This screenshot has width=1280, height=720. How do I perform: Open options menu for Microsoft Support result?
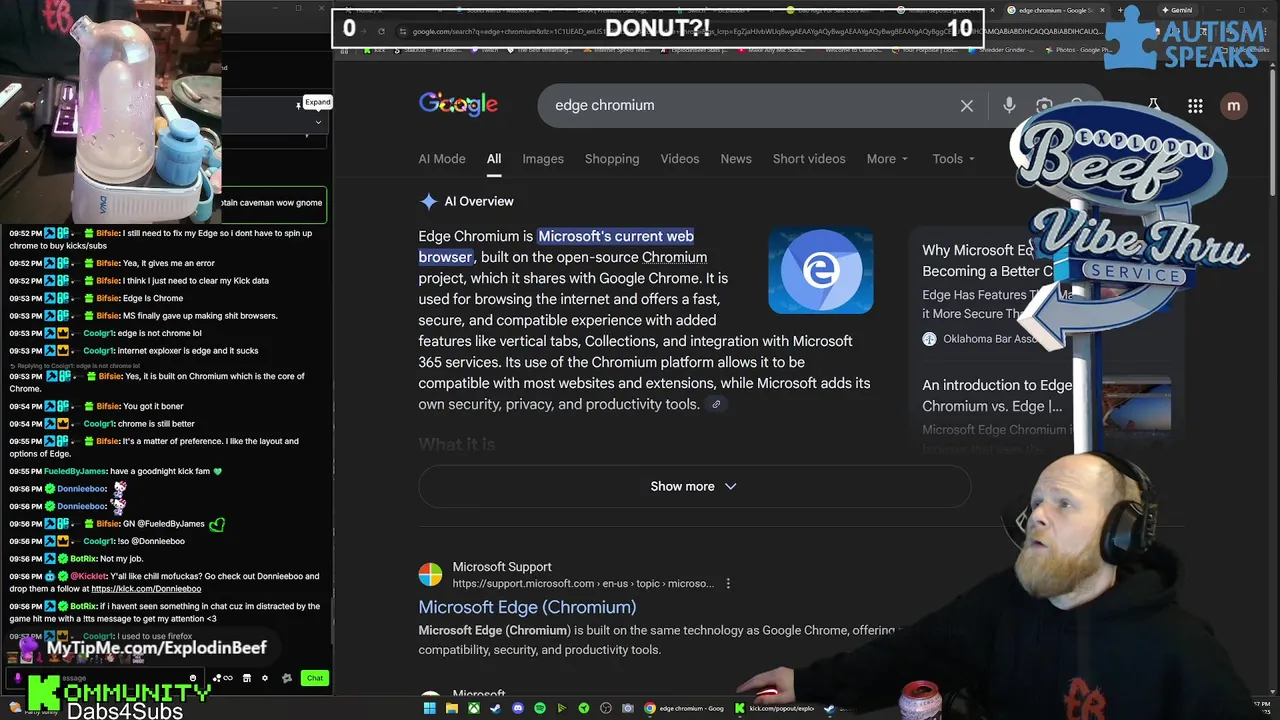pyautogui.click(x=728, y=583)
